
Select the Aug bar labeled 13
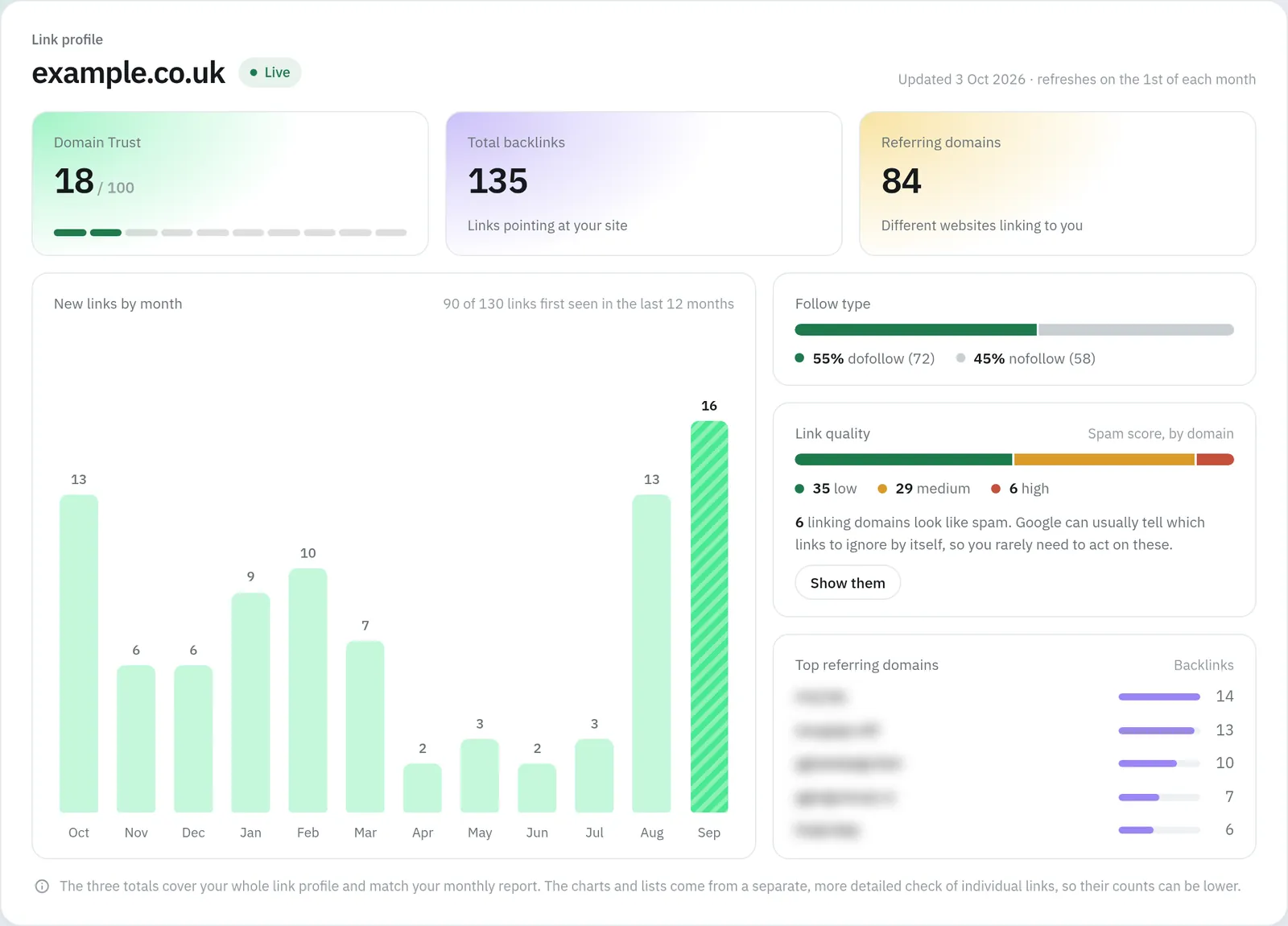tap(651, 653)
